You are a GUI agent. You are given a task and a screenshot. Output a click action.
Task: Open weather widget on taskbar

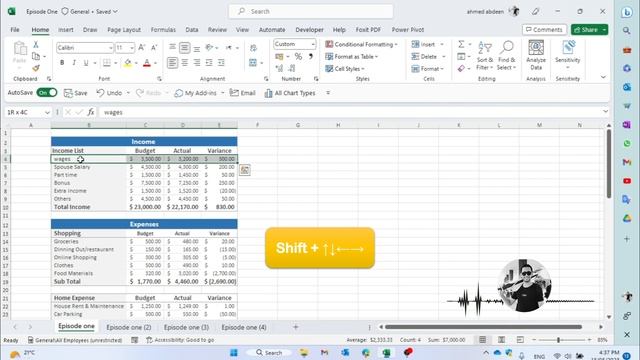pos(22,353)
